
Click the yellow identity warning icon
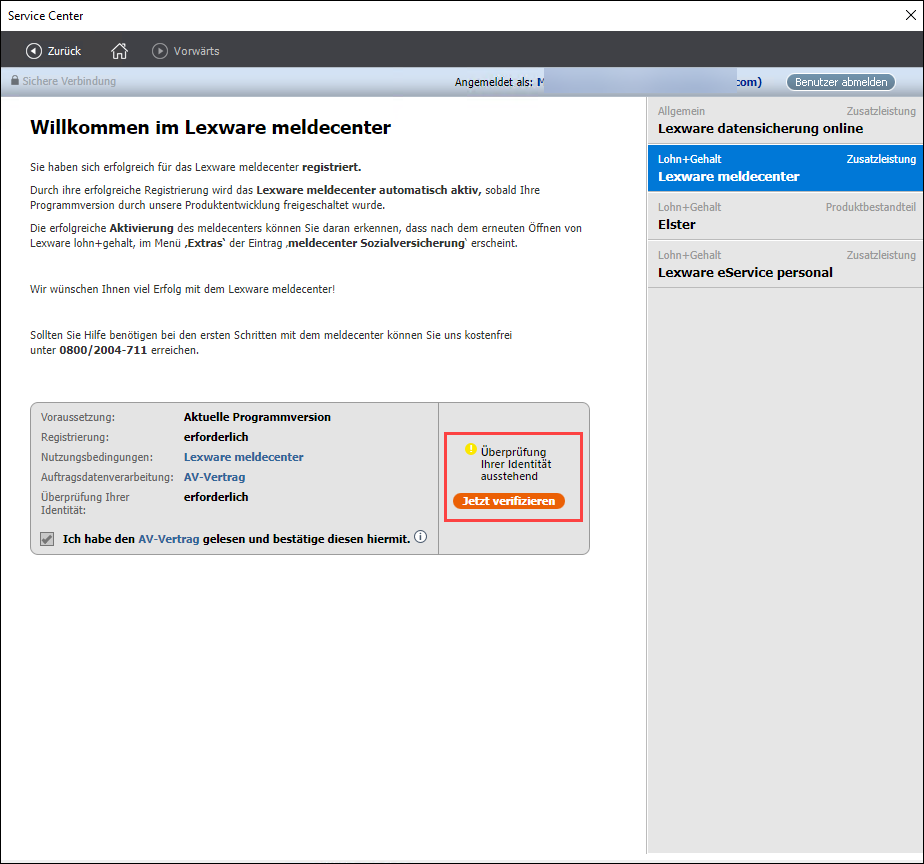tap(470, 449)
